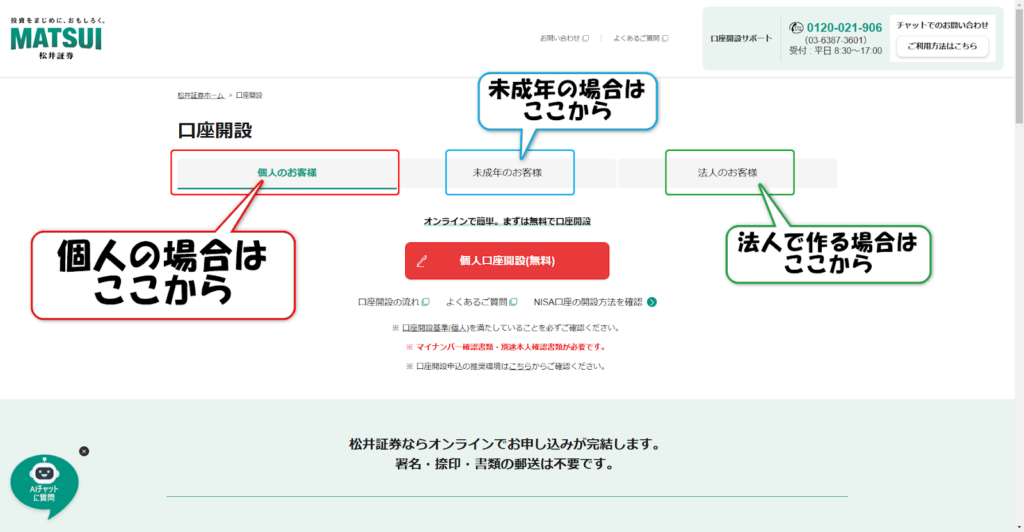Click the ご利用方法はこちら chat button

[x=942, y=46]
